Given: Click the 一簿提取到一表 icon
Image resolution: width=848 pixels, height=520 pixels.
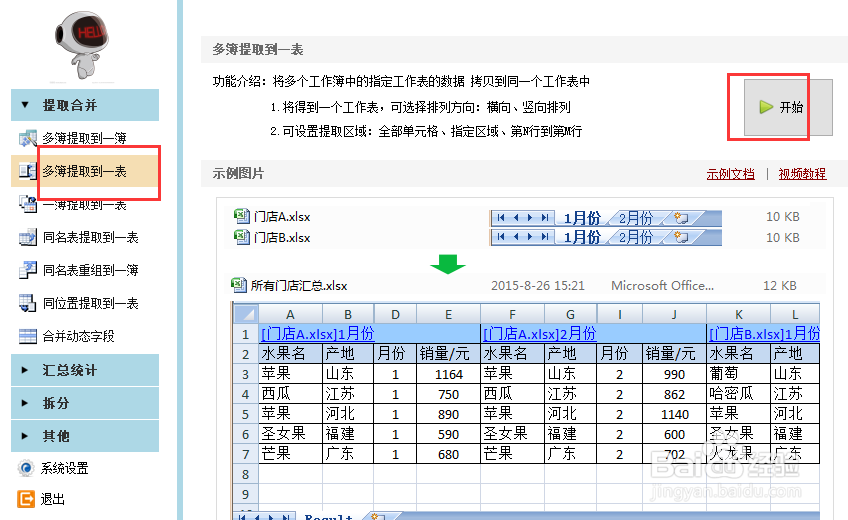Looking at the screenshot, I should [x=28, y=204].
